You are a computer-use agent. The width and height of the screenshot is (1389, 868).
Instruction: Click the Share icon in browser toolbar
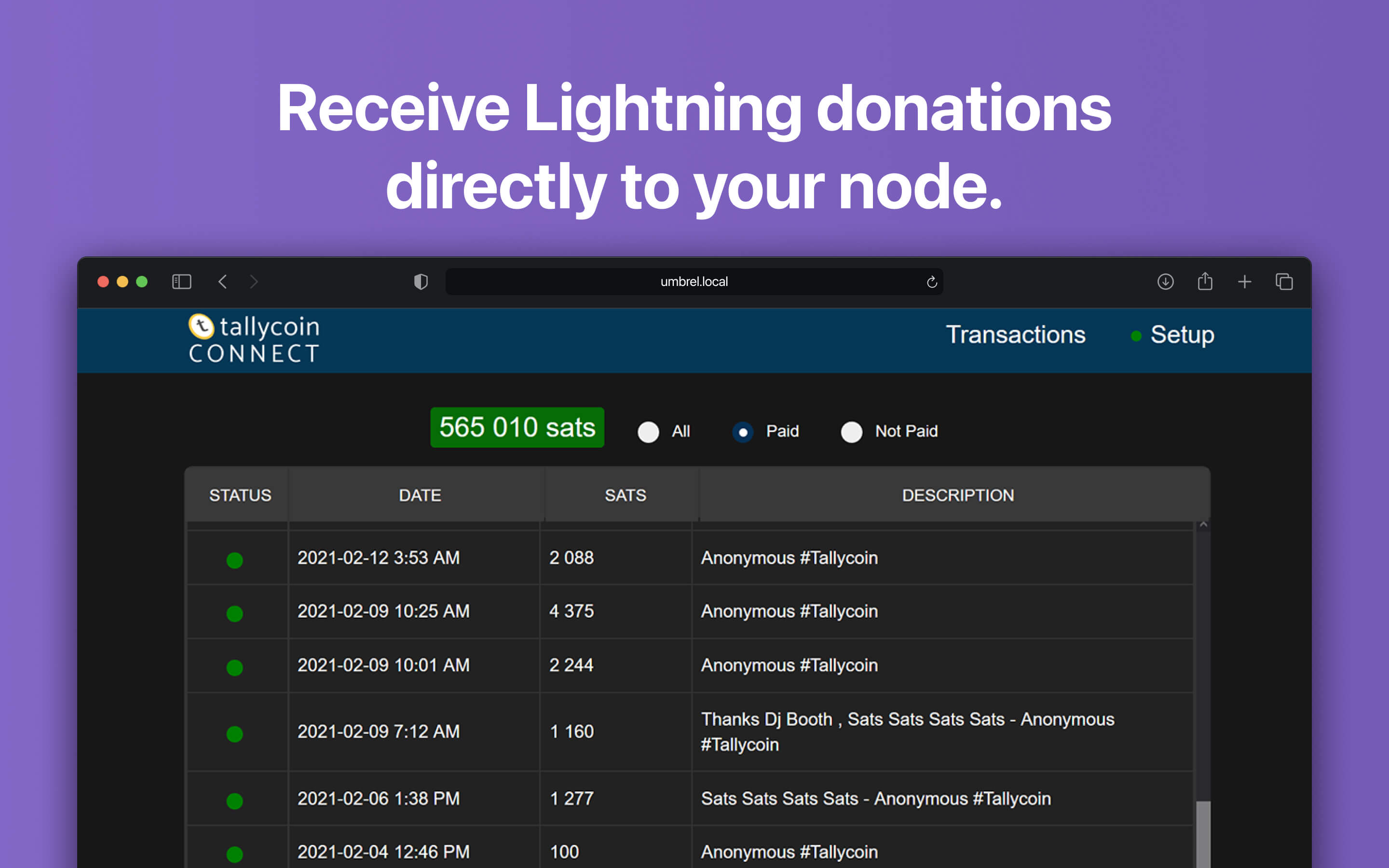click(1205, 281)
